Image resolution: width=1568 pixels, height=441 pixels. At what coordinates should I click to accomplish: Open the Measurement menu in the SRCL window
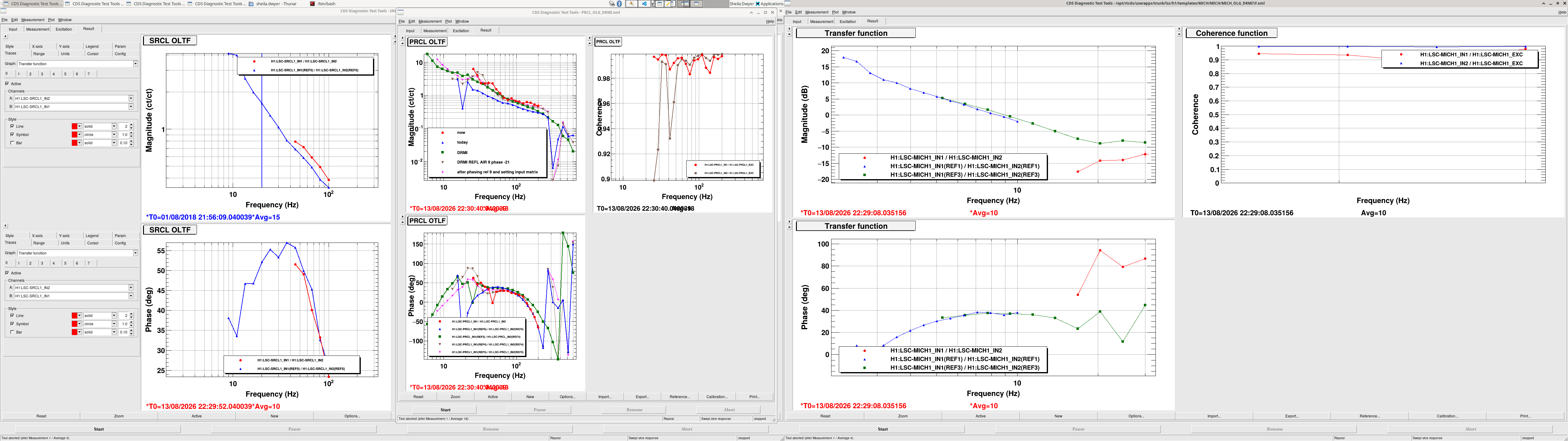coord(33,20)
